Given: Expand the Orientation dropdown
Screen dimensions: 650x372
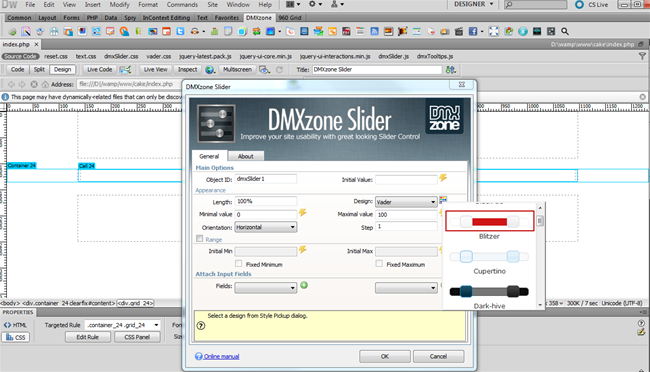Looking at the screenshot, I should 266,227.
